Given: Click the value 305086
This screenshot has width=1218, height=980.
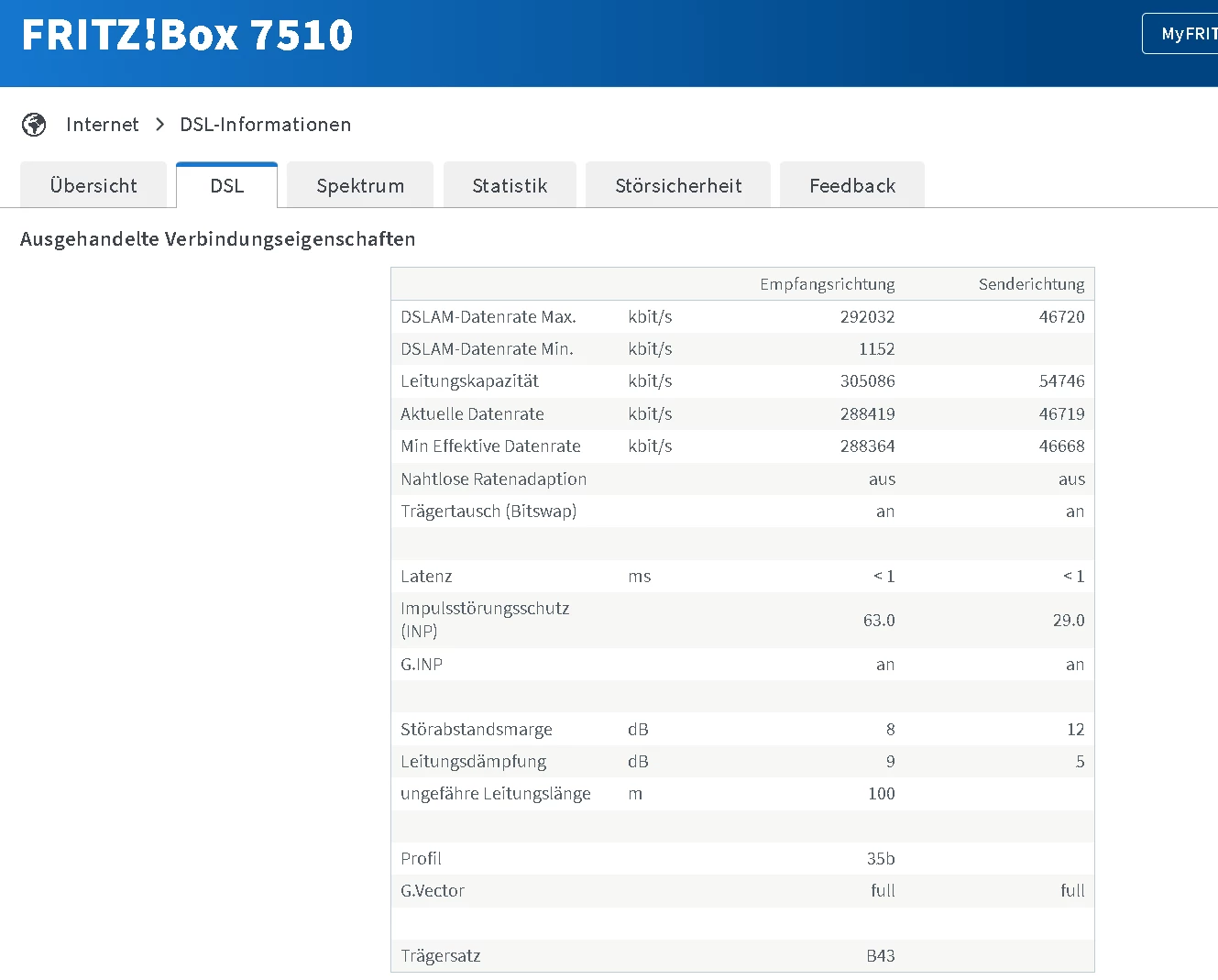Looking at the screenshot, I should [868, 381].
